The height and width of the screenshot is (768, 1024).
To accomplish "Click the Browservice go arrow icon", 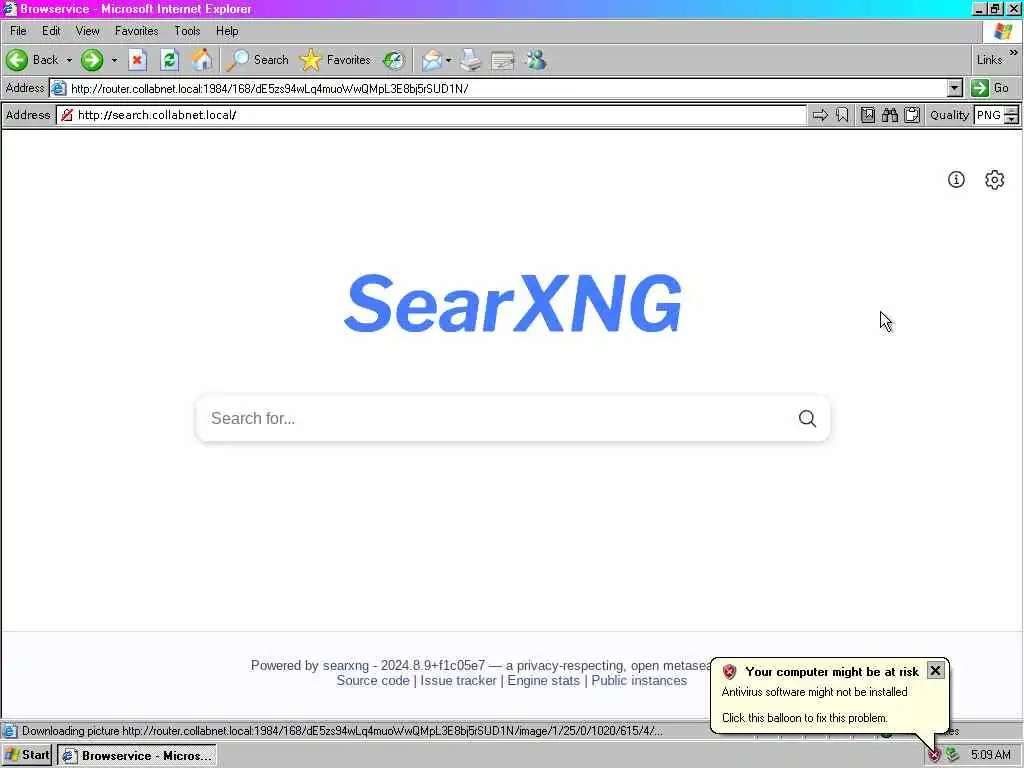I will pos(820,116).
